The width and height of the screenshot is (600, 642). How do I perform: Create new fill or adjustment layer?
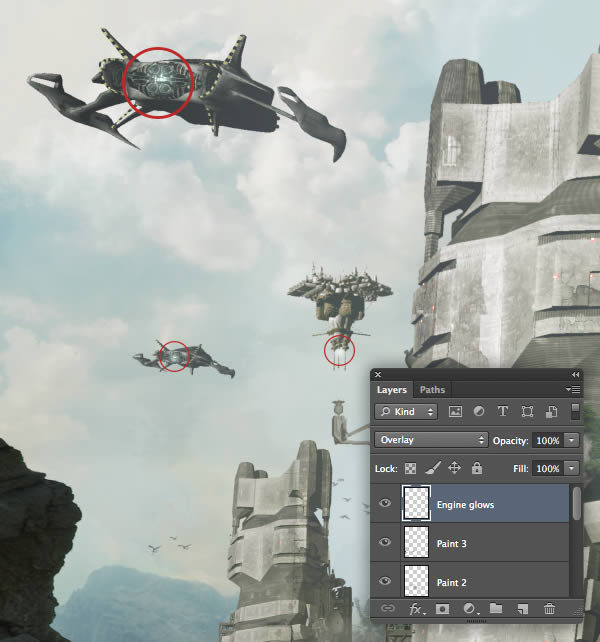[470, 609]
